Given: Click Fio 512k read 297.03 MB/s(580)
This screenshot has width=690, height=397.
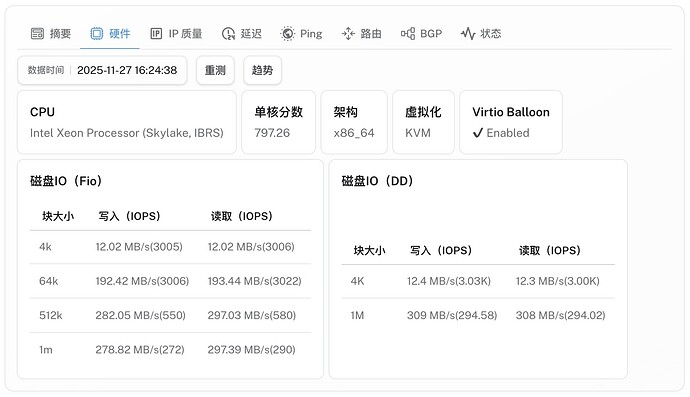Looking at the screenshot, I should 252,315.
